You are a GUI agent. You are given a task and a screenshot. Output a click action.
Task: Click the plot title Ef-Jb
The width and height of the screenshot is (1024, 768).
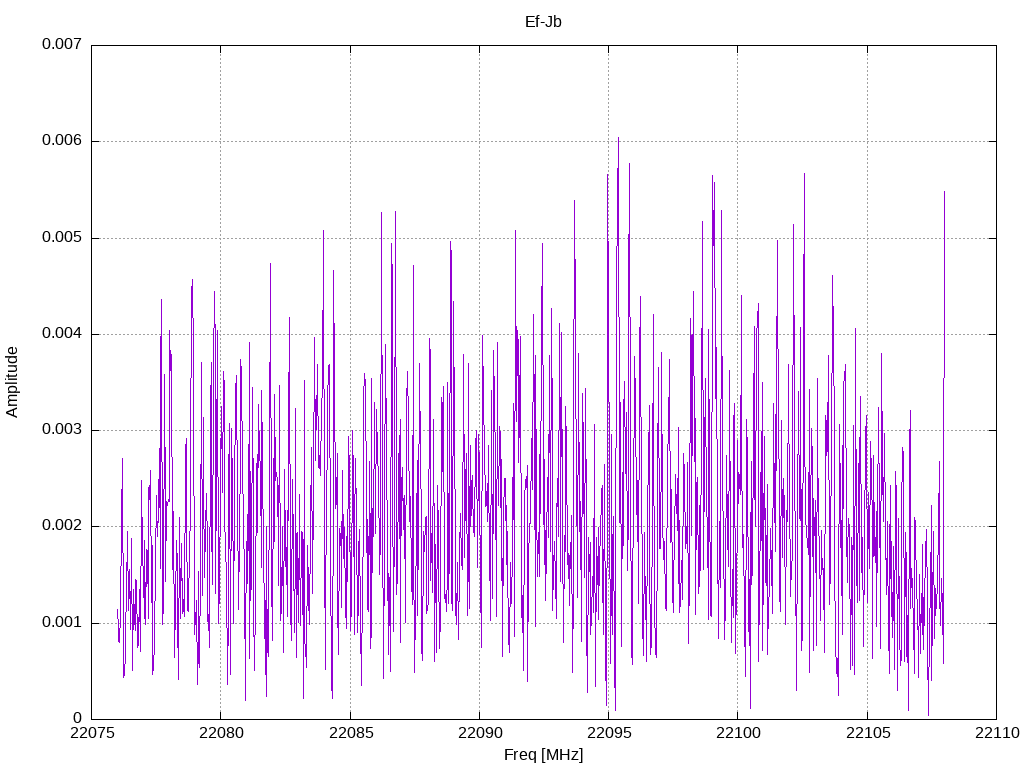tap(543, 22)
